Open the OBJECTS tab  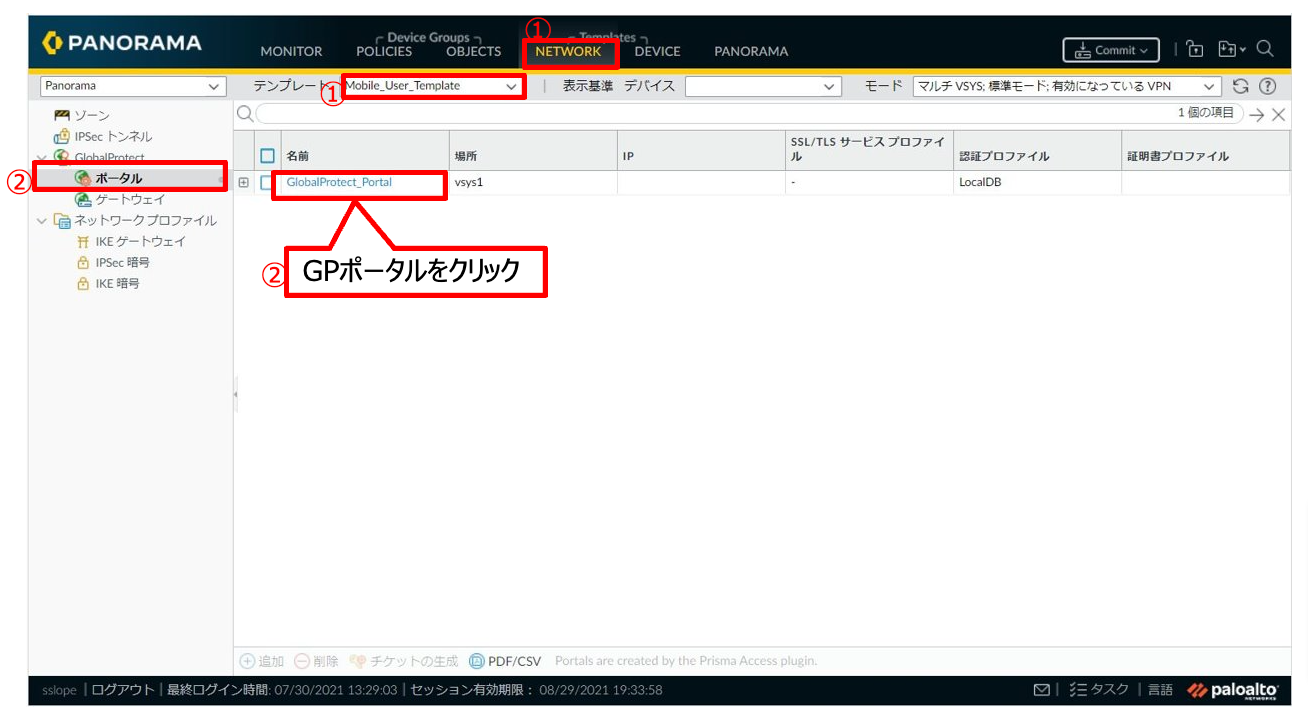[474, 51]
